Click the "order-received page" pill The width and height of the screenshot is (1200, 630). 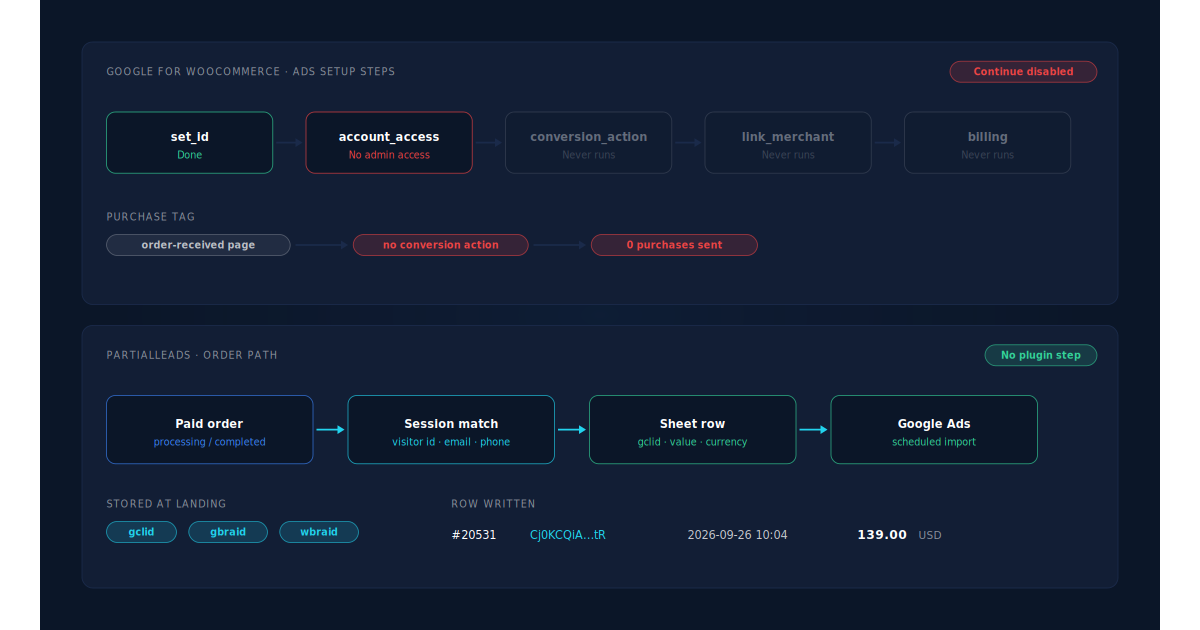point(198,245)
